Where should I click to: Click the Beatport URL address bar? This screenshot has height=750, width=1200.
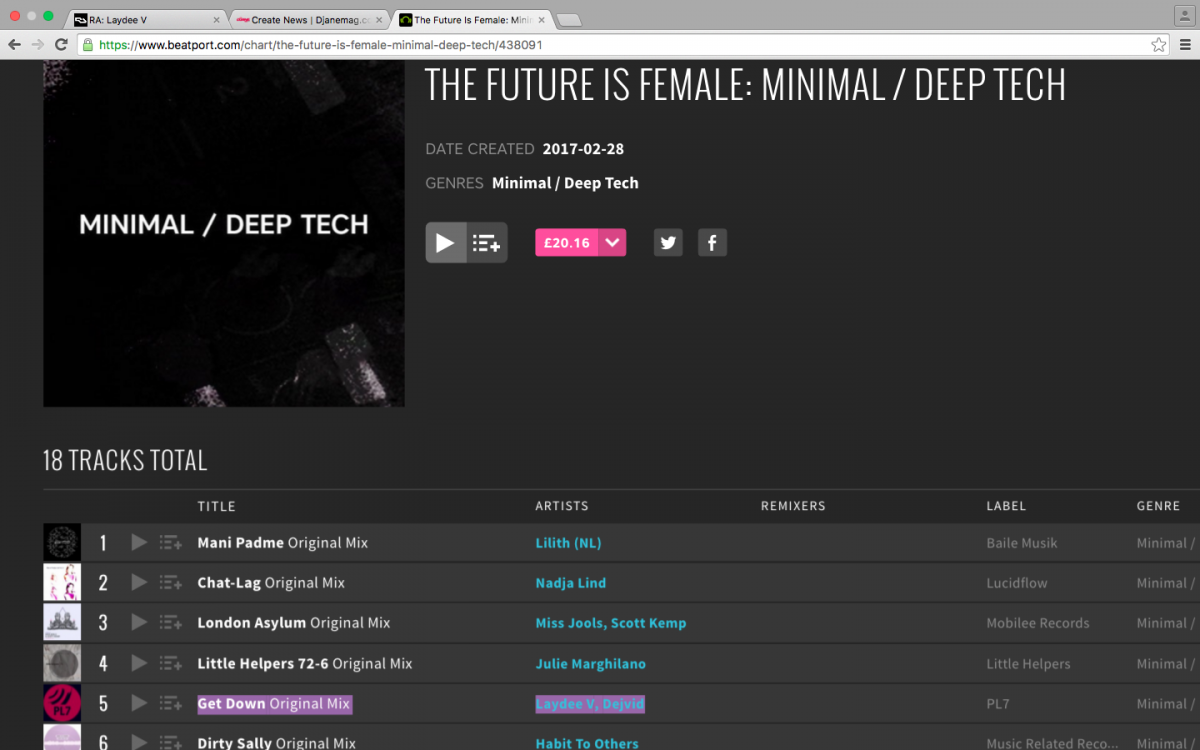pyautogui.click(x=600, y=45)
